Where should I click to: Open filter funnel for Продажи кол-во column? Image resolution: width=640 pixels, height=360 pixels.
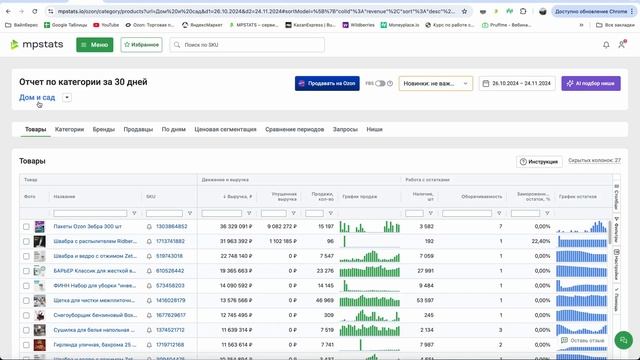331,213
